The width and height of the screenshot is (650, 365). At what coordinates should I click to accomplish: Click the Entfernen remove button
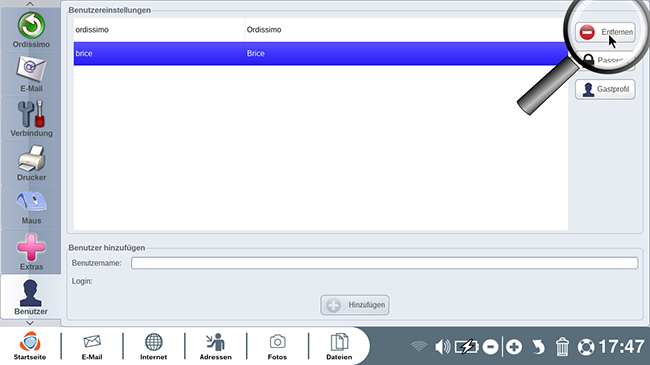(605, 32)
